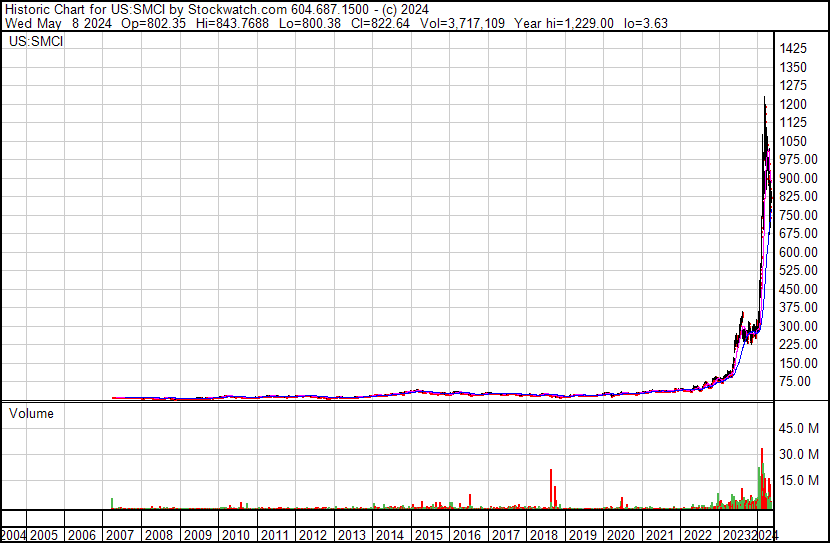Click the lo=3.63 year low value
The width and height of the screenshot is (830, 543).
coord(646,23)
